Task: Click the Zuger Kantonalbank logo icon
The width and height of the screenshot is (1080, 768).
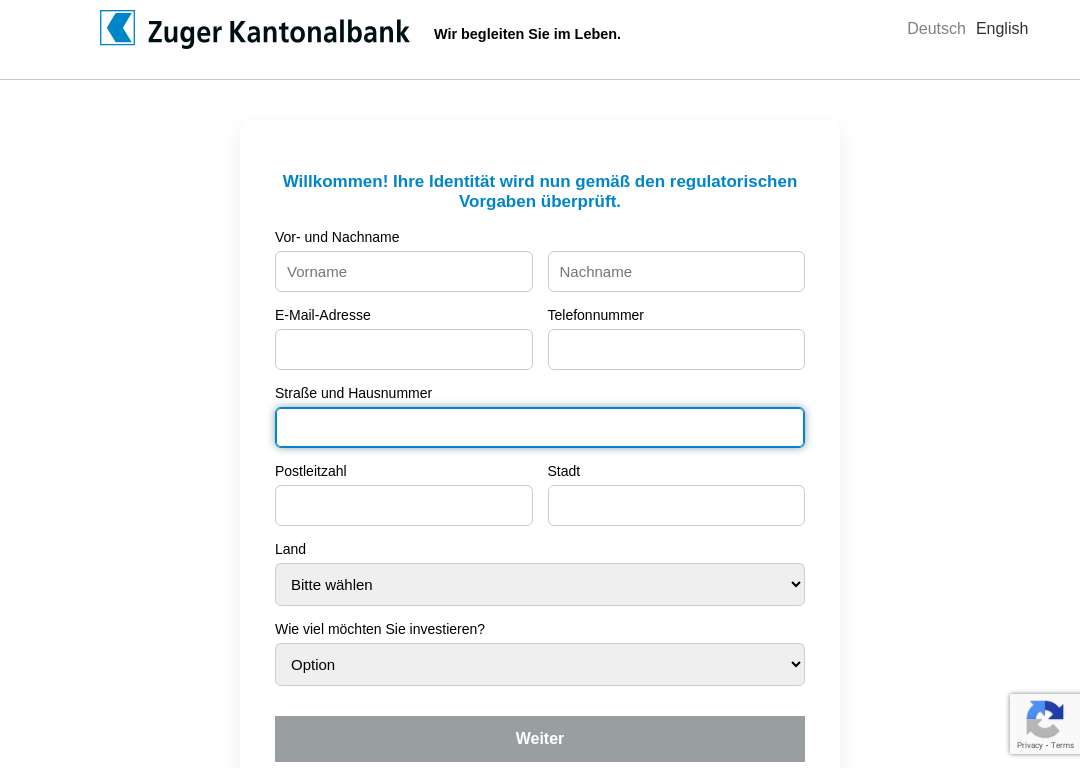Action: coord(117,28)
